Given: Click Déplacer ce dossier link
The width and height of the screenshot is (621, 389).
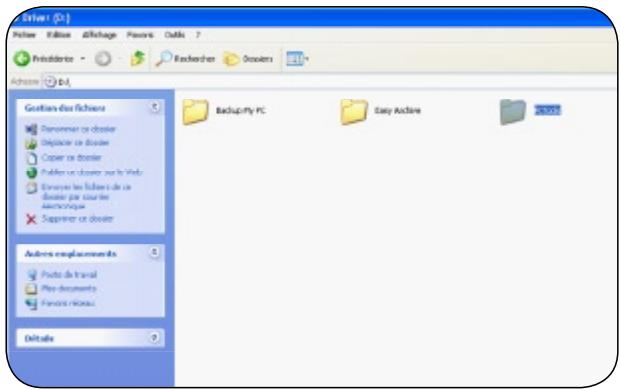Looking at the screenshot, I should pyautogui.click(x=75, y=143).
